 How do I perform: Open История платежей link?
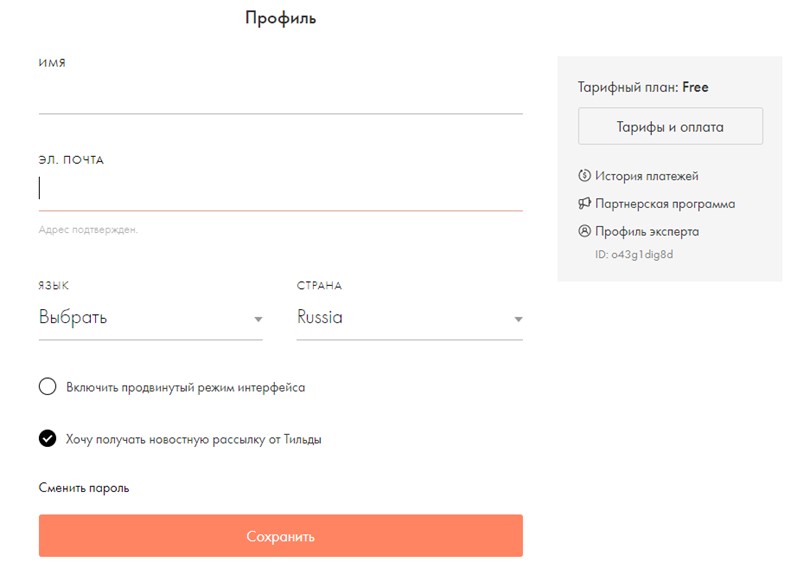point(646,176)
